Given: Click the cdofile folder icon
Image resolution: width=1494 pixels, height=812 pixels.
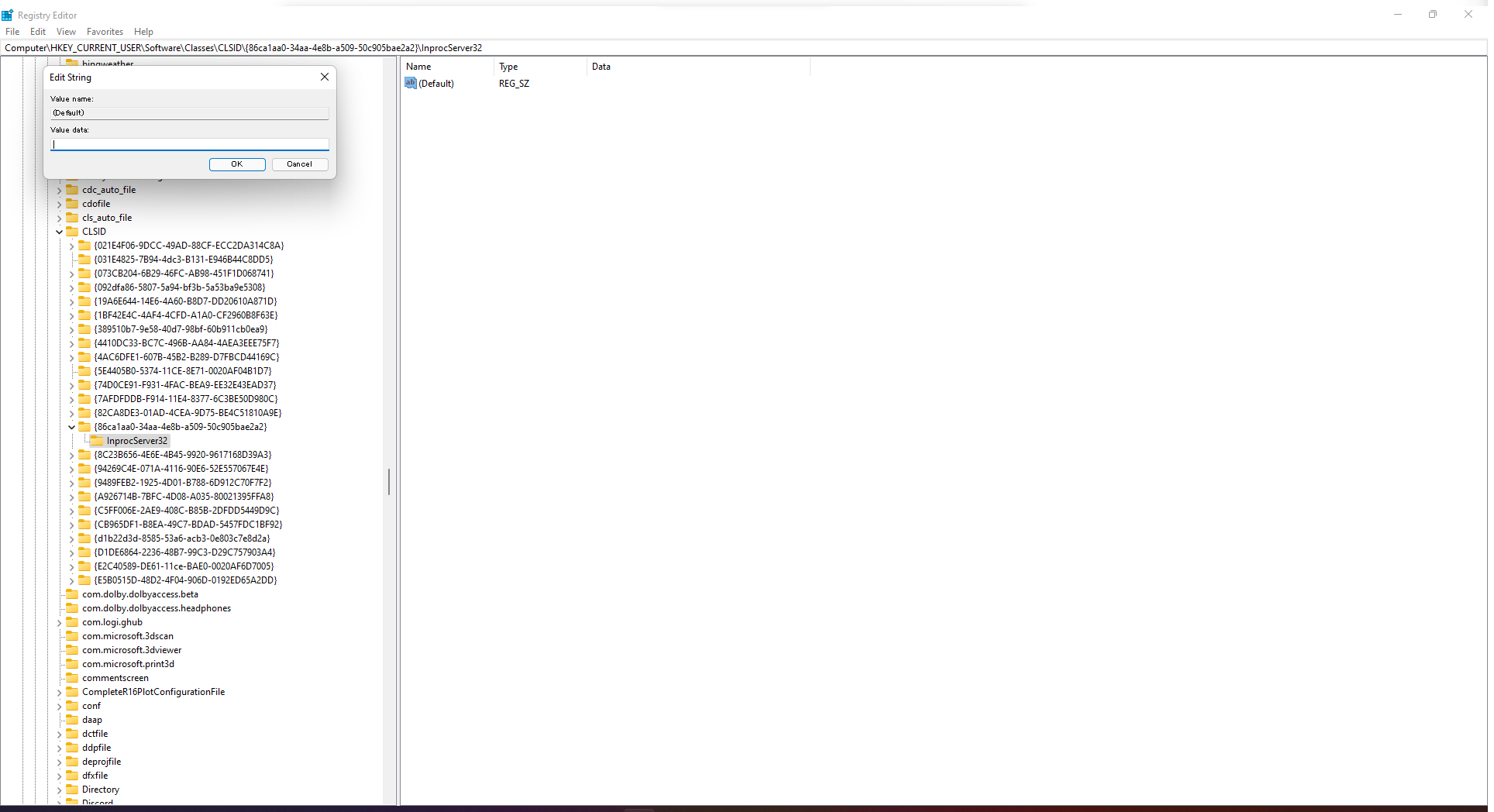Looking at the screenshot, I should [72, 203].
